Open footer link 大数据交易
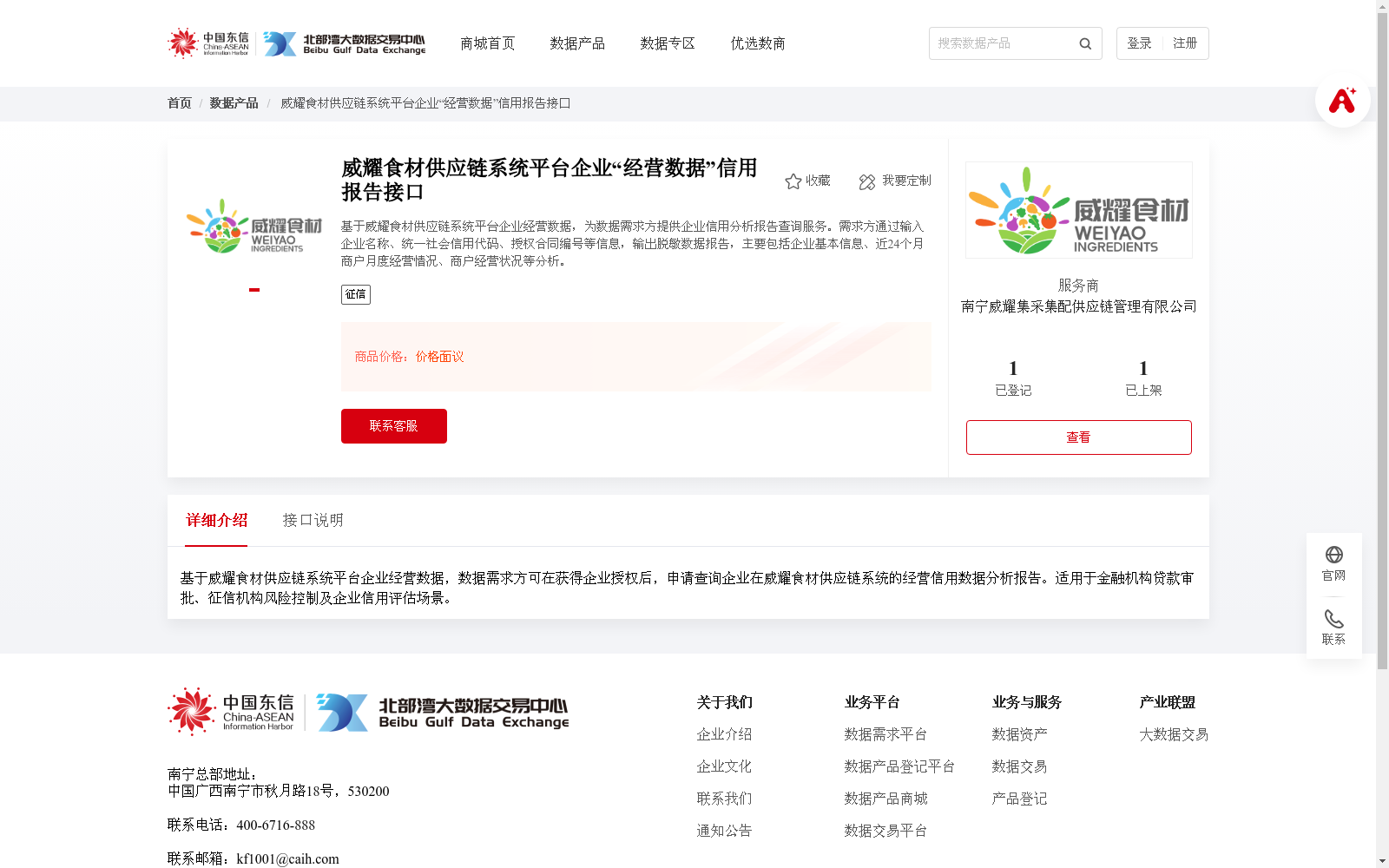1389x868 pixels. pos(1174,734)
